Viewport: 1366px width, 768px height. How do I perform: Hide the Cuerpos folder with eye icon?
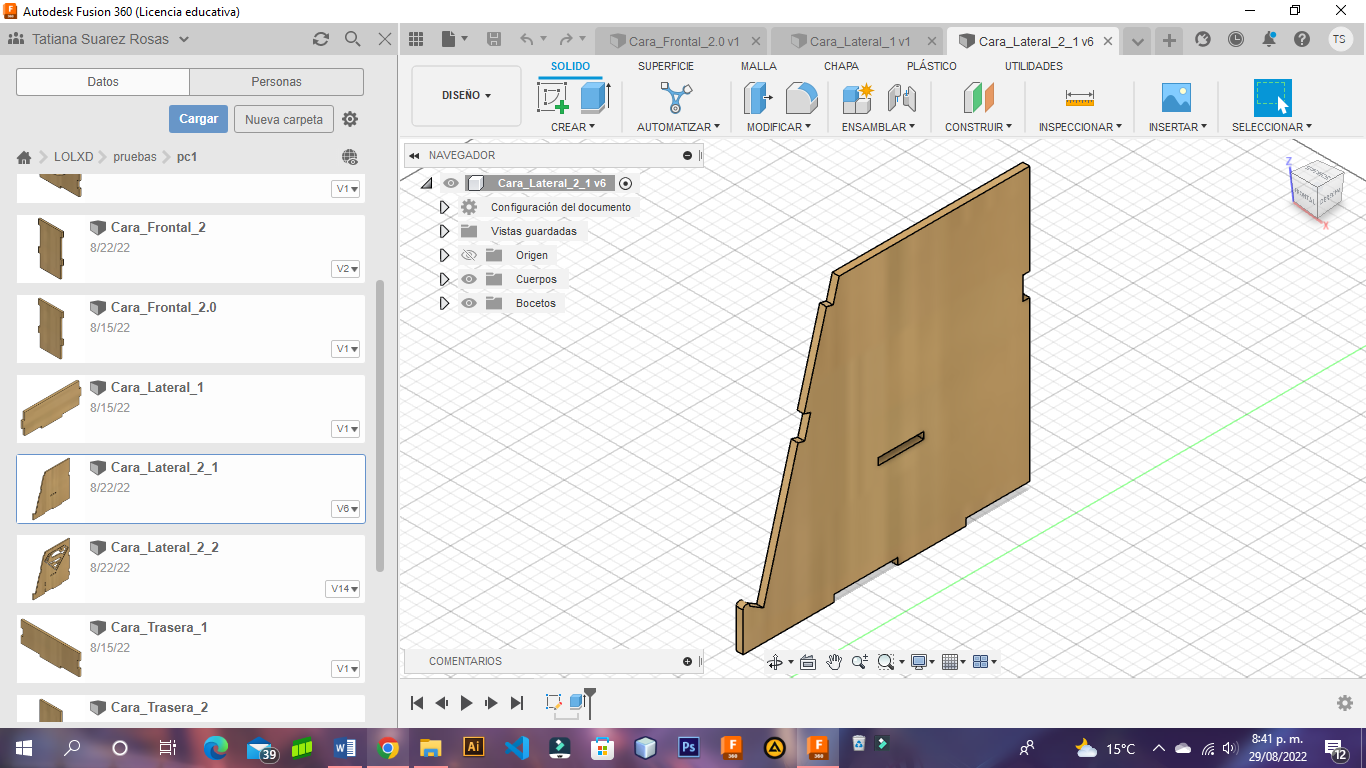point(469,279)
